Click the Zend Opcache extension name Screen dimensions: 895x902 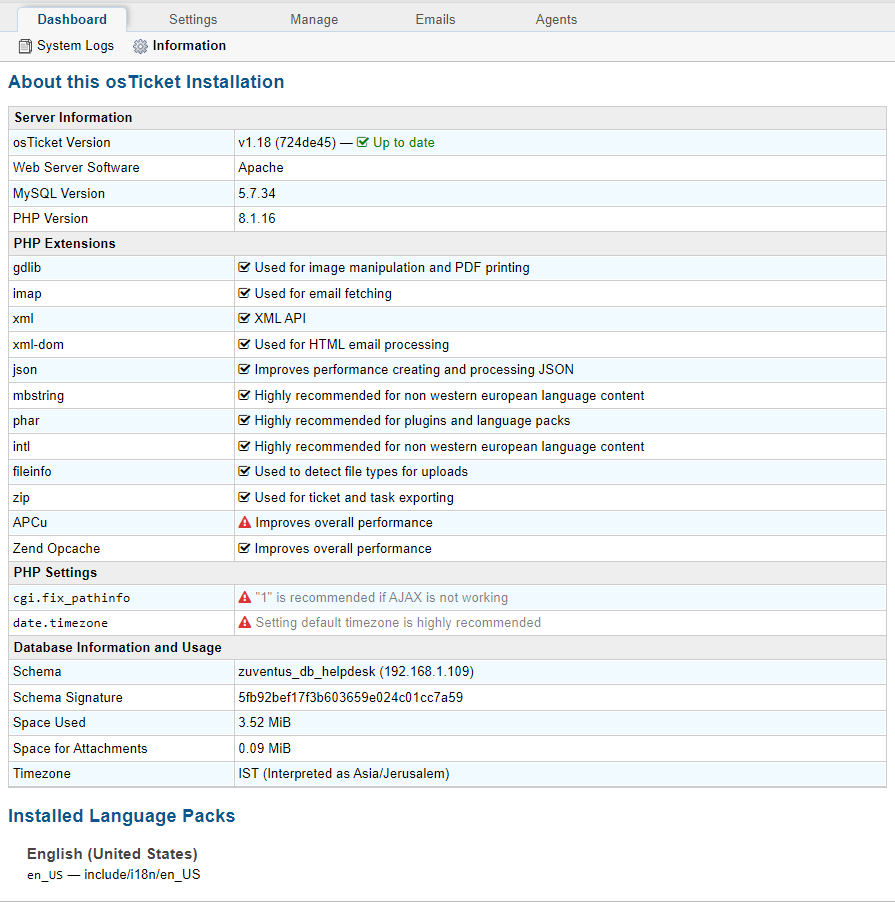point(56,548)
